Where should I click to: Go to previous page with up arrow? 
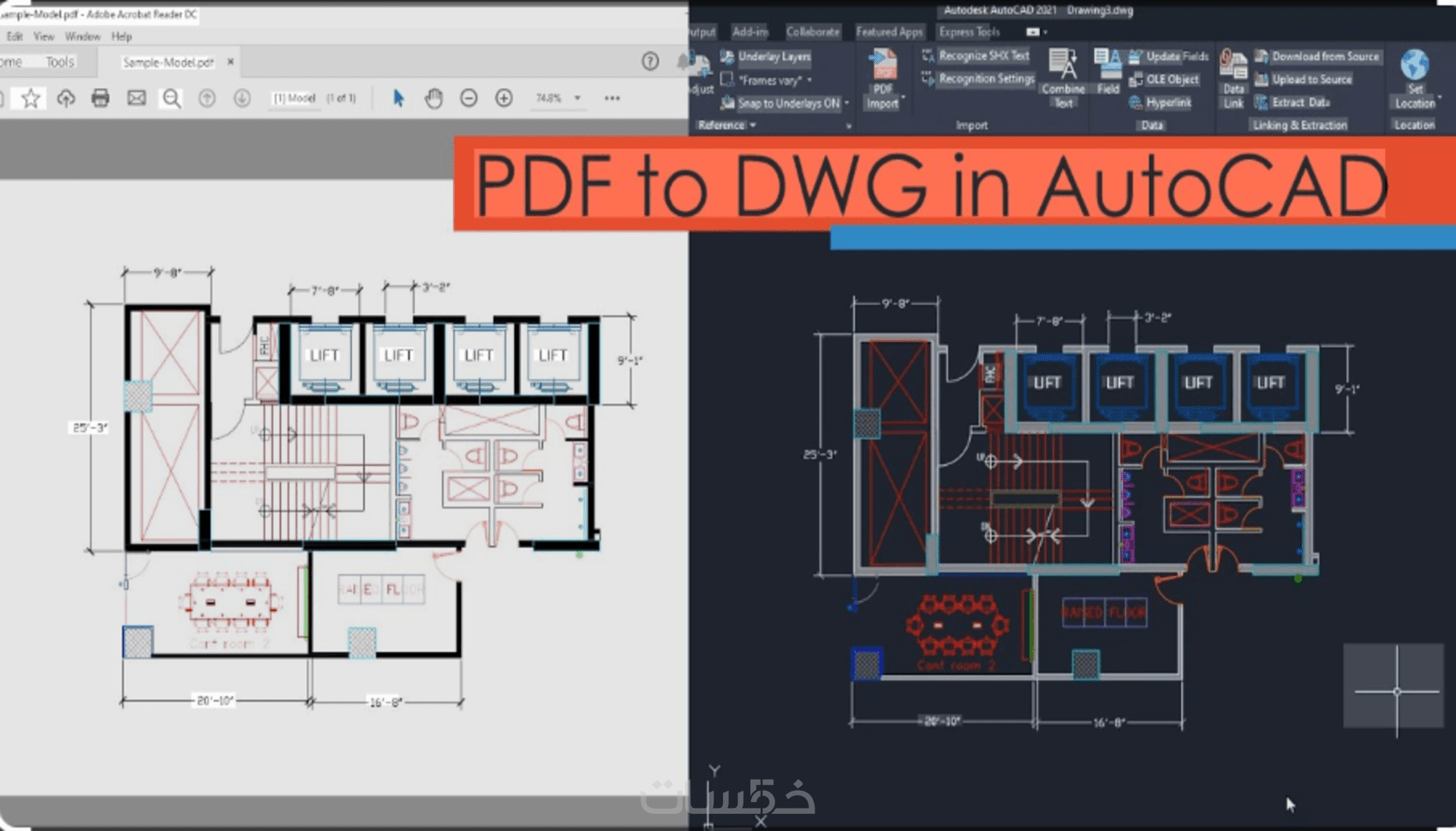[x=207, y=99]
